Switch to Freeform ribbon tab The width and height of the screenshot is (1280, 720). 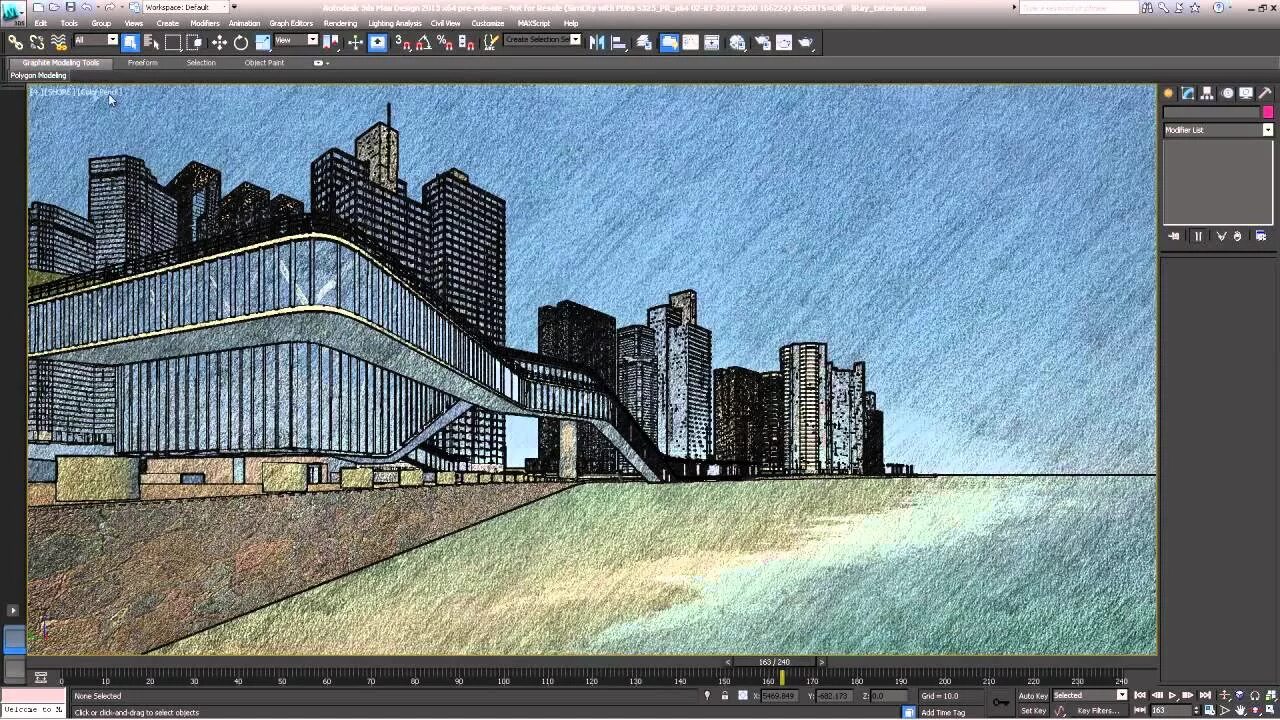[x=142, y=62]
